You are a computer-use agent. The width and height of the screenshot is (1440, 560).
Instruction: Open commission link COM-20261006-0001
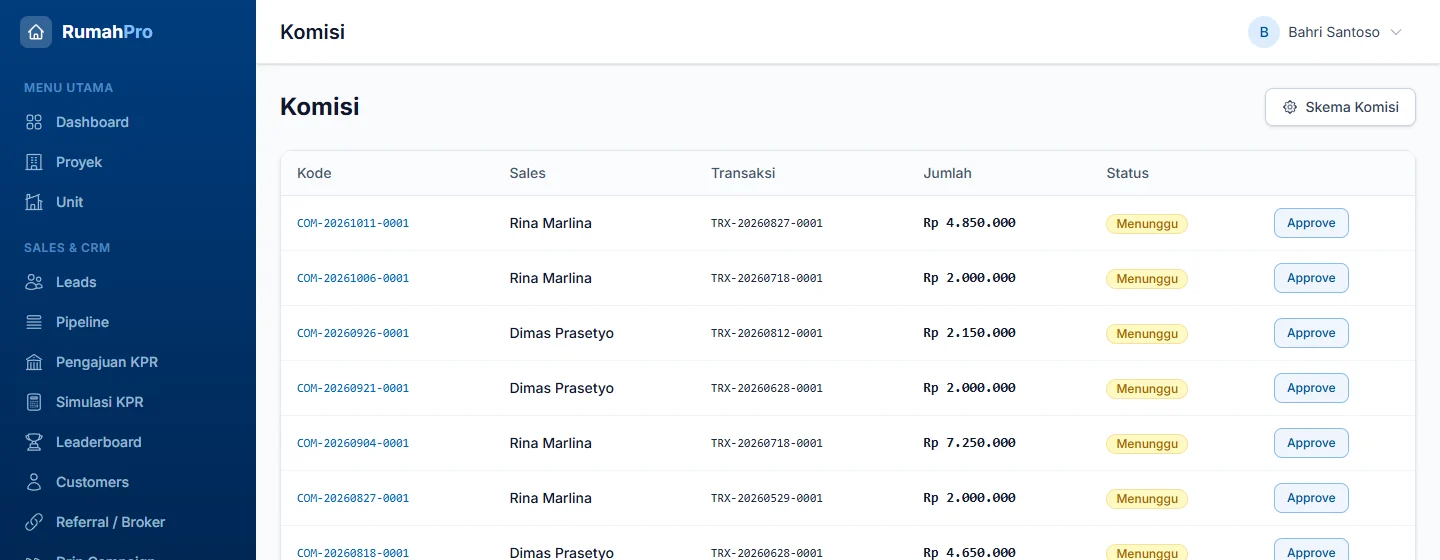pyautogui.click(x=353, y=278)
